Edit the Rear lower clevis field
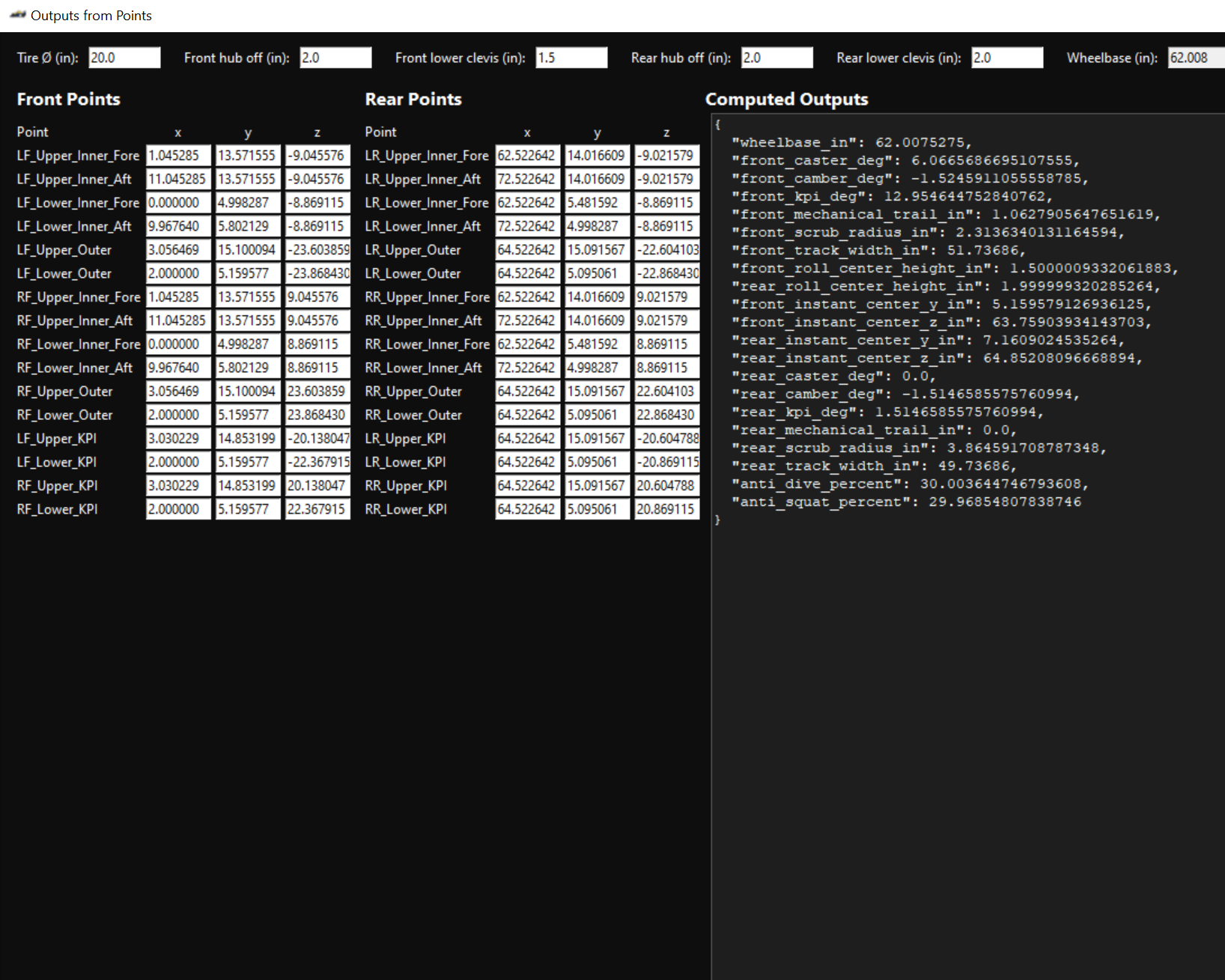Screen dimensions: 1225x980 pyautogui.click(x=1007, y=58)
